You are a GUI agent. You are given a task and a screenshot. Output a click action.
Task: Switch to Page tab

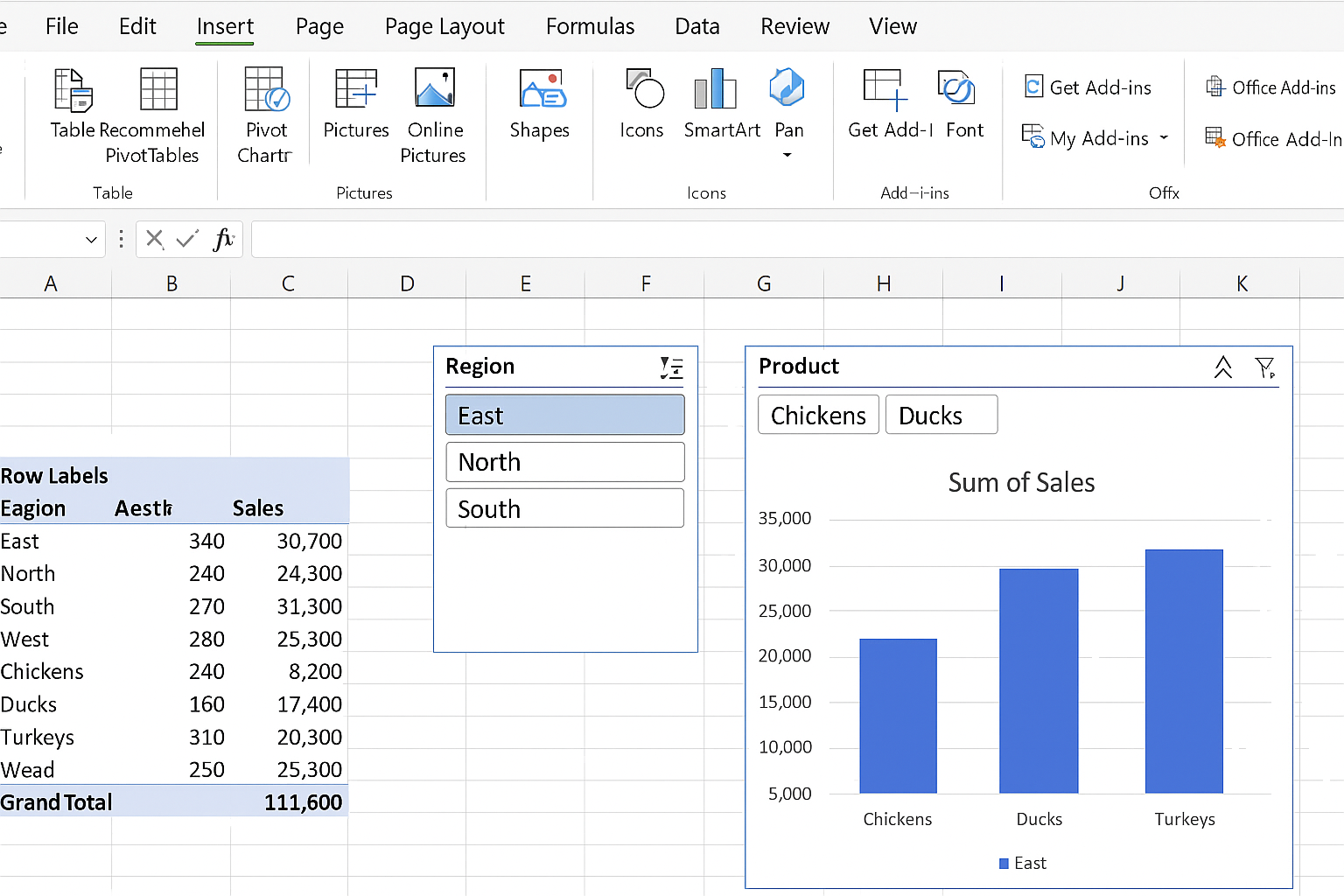click(x=319, y=27)
